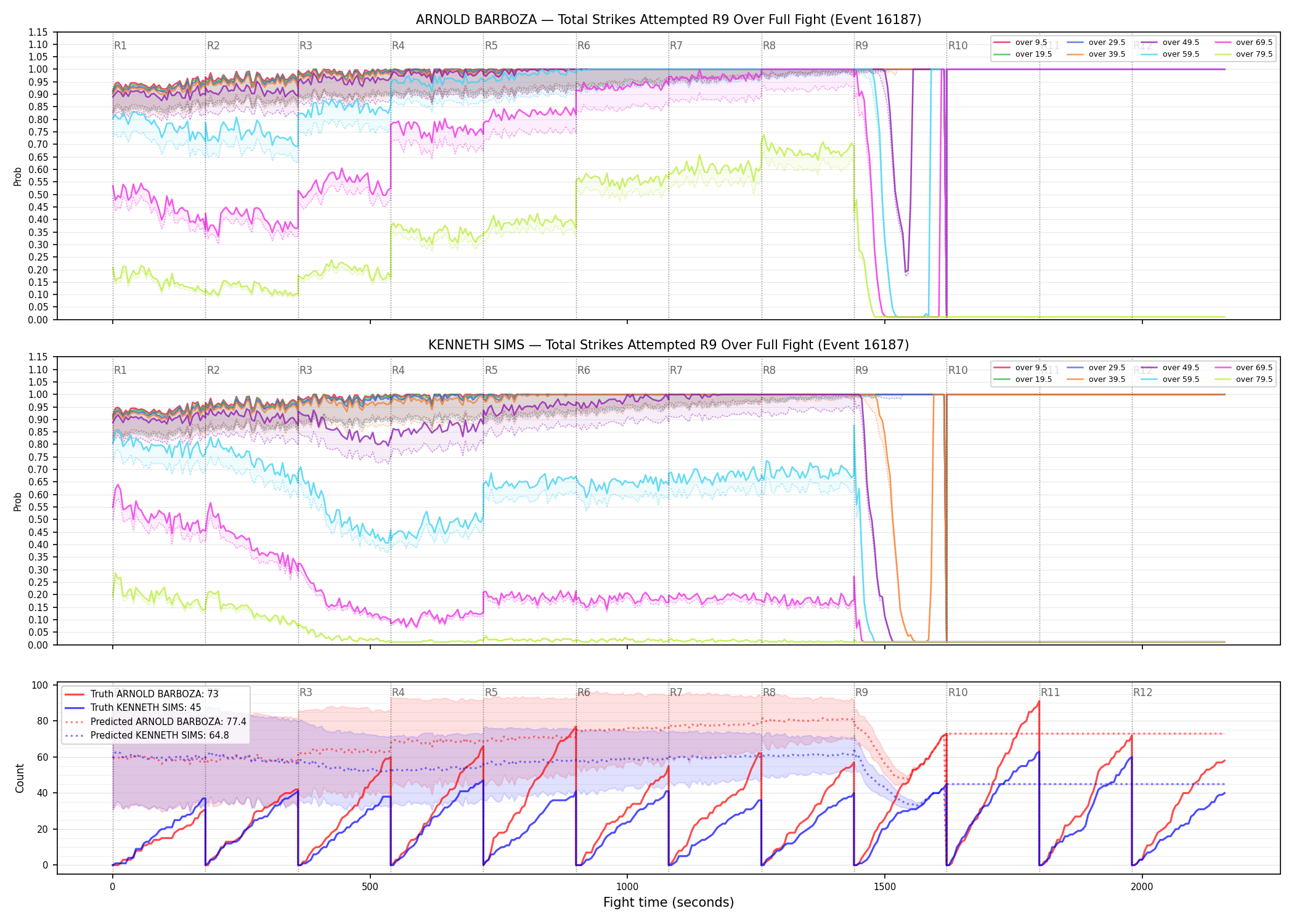The height and width of the screenshot is (924, 1294).
Task: Click 'Predicted ARNOLD BARBOZA: 77.4' legend entry
Action: point(155,721)
